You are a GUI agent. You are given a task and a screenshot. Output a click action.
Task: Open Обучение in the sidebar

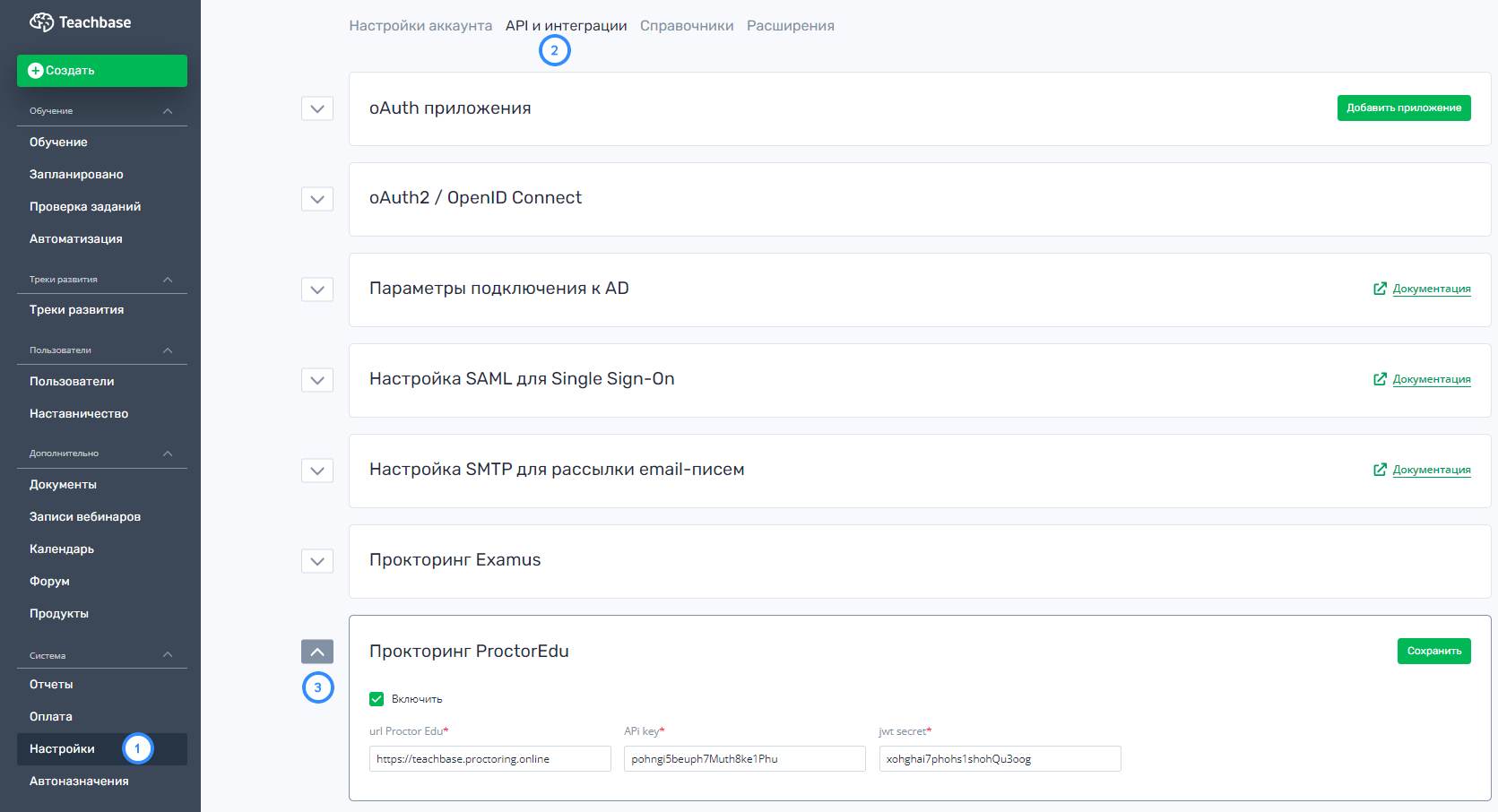coord(58,143)
